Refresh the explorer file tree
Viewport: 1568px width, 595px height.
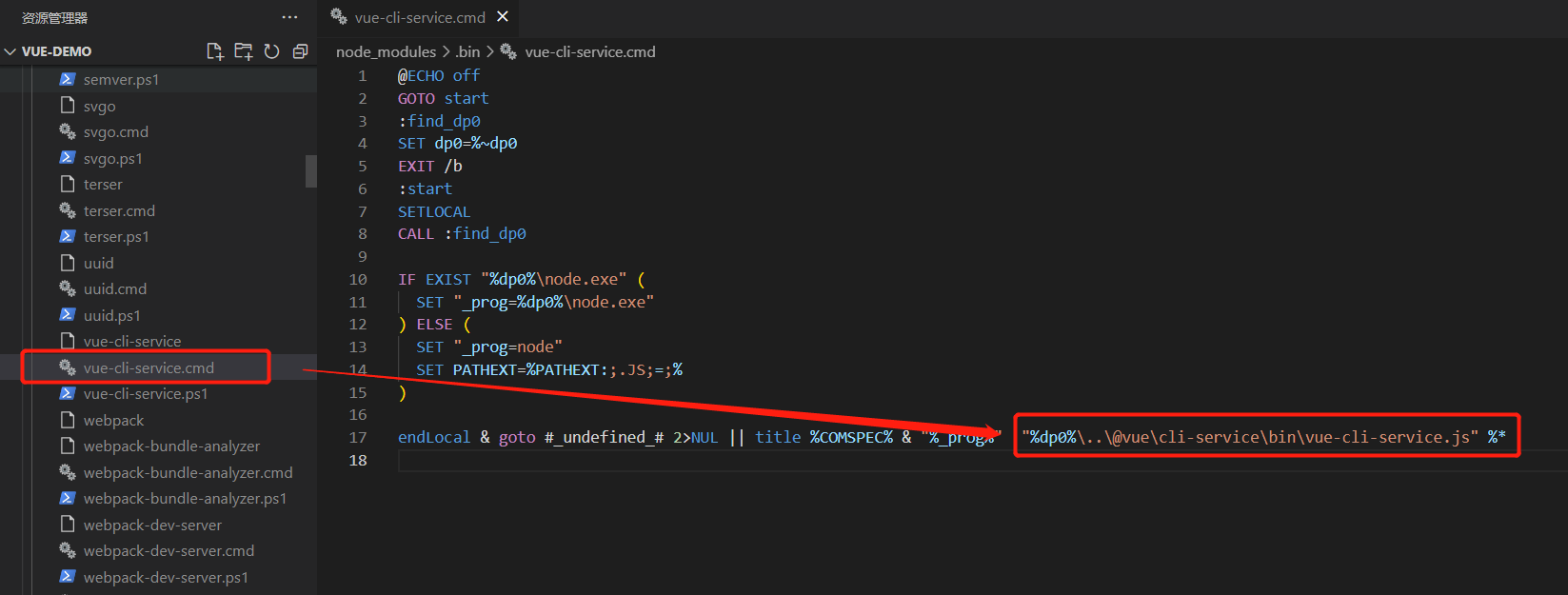tap(271, 51)
